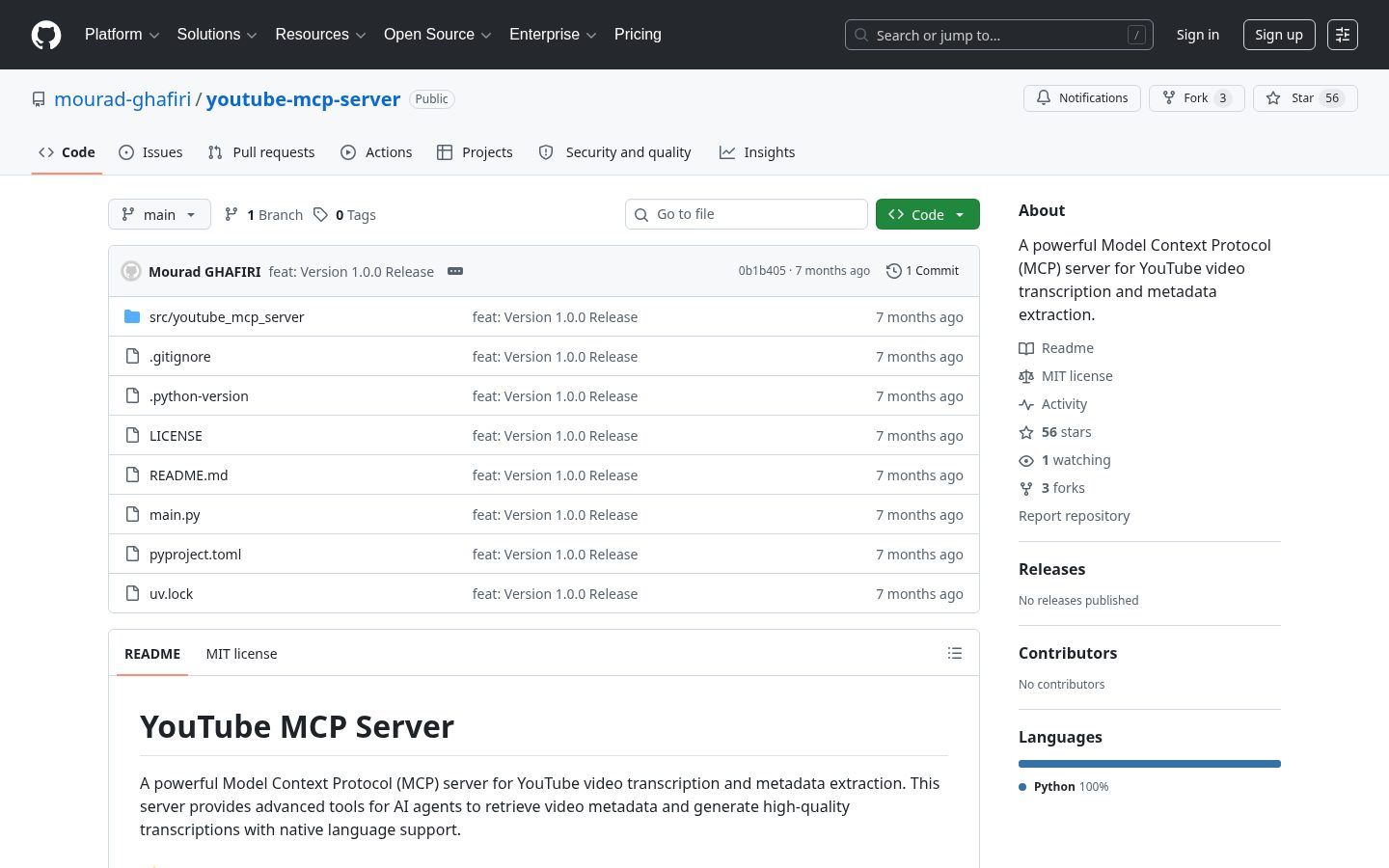Click the file icon next to .gitignore

pyautogui.click(x=132, y=356)
